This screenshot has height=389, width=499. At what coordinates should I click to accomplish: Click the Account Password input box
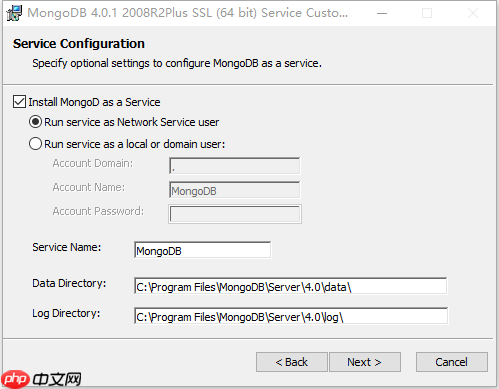coord(235,214)
